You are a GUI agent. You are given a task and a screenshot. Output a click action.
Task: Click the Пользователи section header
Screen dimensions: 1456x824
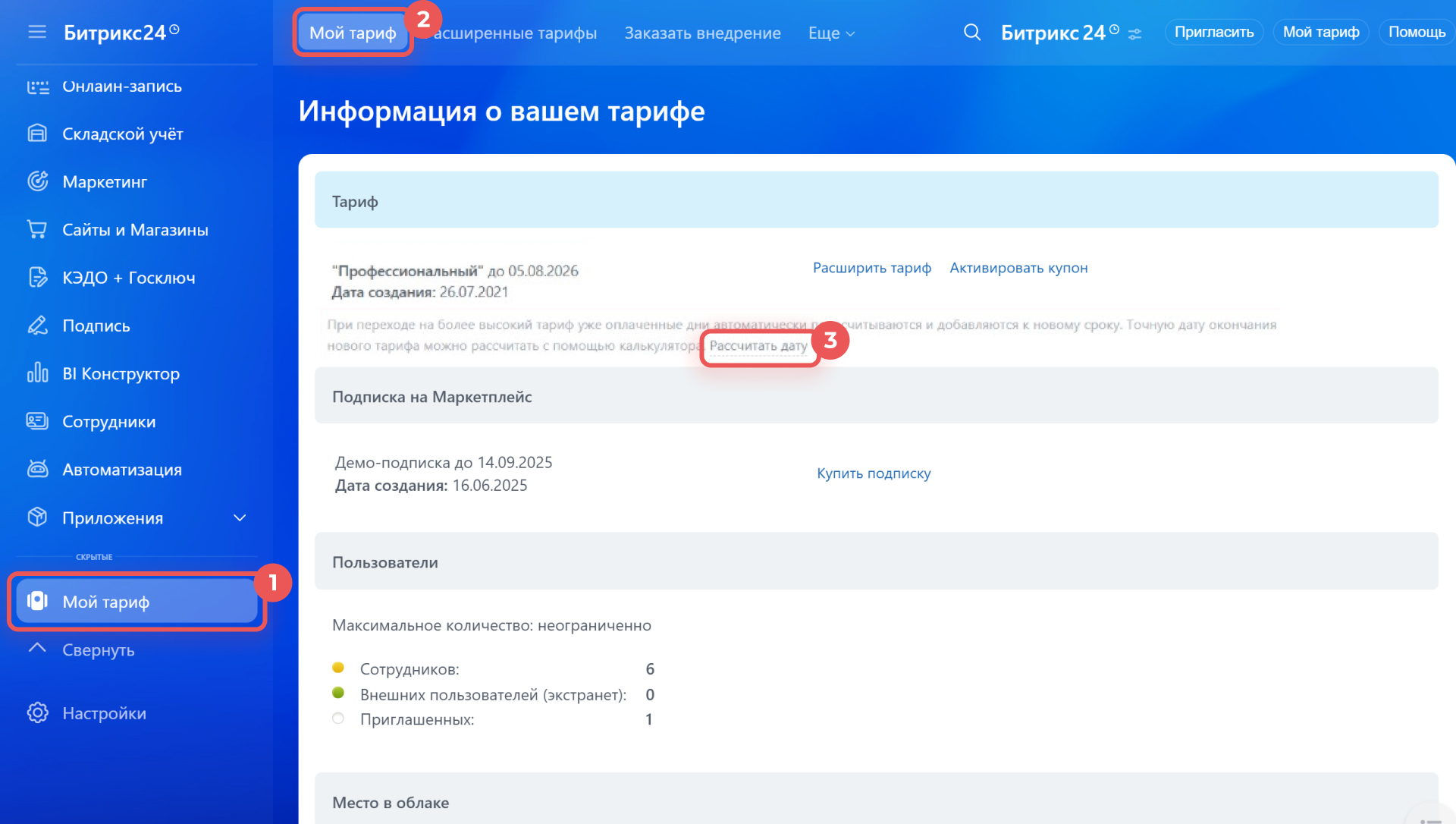click(x=876, y=561)
